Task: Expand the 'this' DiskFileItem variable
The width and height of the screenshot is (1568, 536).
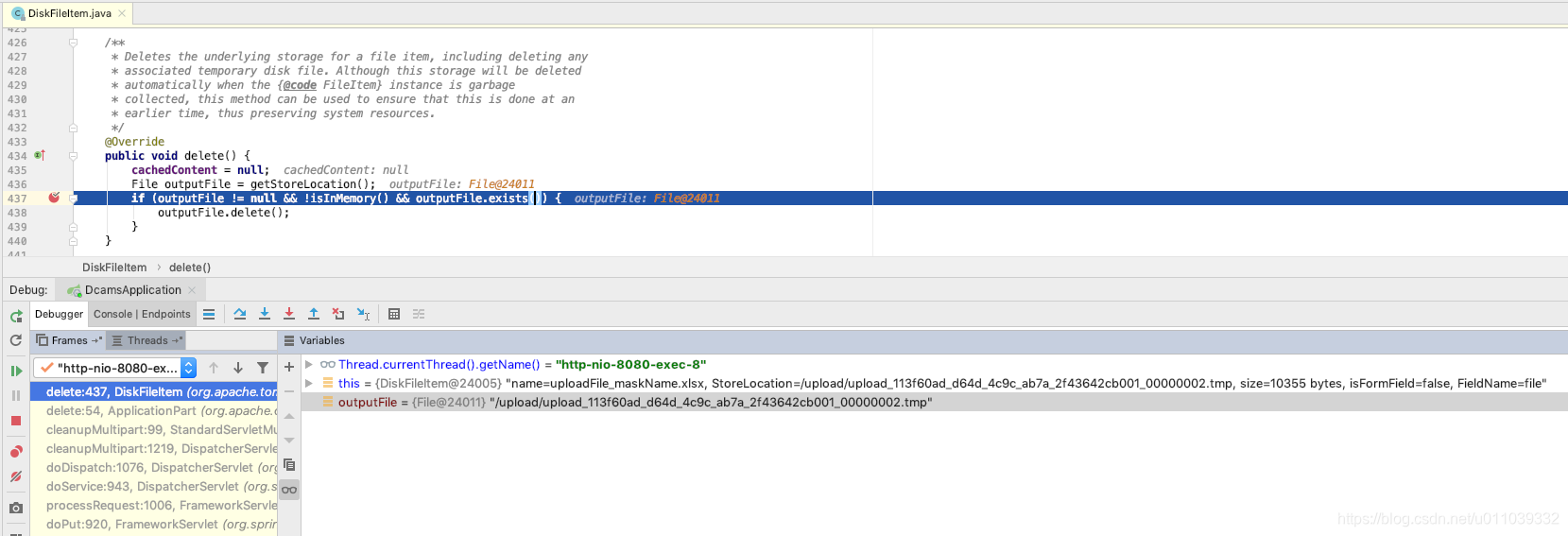Action: [x=308, y=383]
